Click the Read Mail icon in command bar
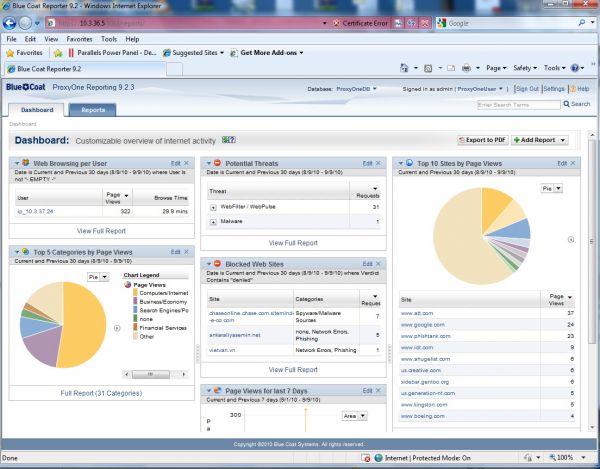The image size is (600, 469). click(x=451, y=68)
